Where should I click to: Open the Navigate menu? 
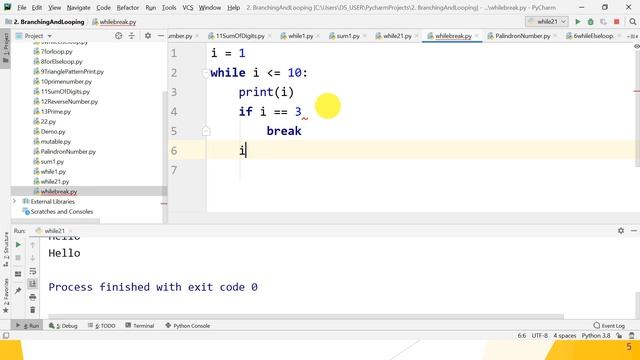pos(78,7)
